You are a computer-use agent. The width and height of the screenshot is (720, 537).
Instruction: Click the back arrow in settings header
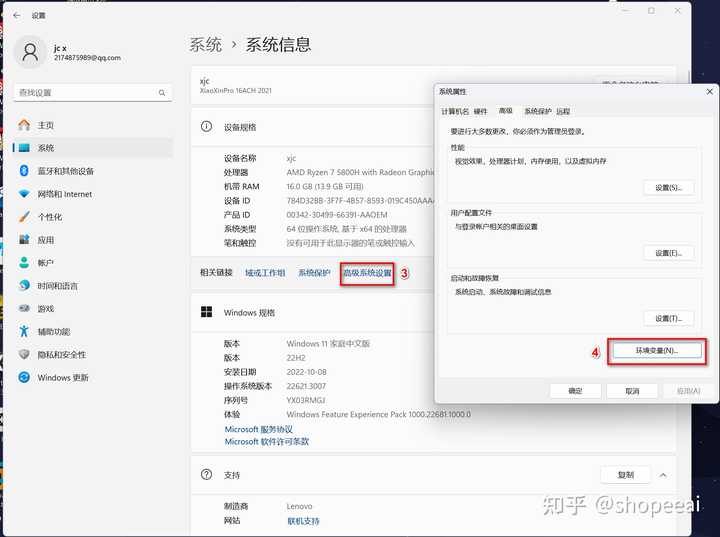click(x=17, y=15)
